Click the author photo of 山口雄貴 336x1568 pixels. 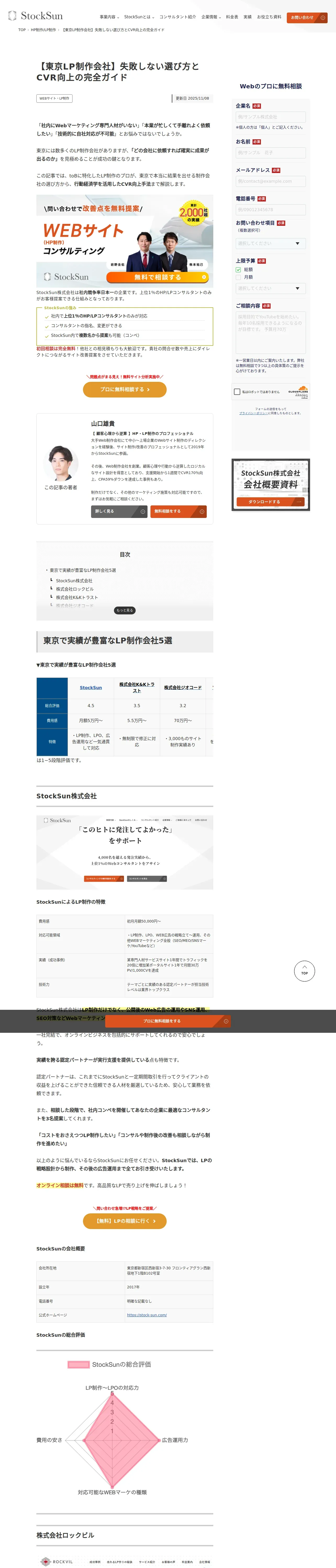click(60, 463)
